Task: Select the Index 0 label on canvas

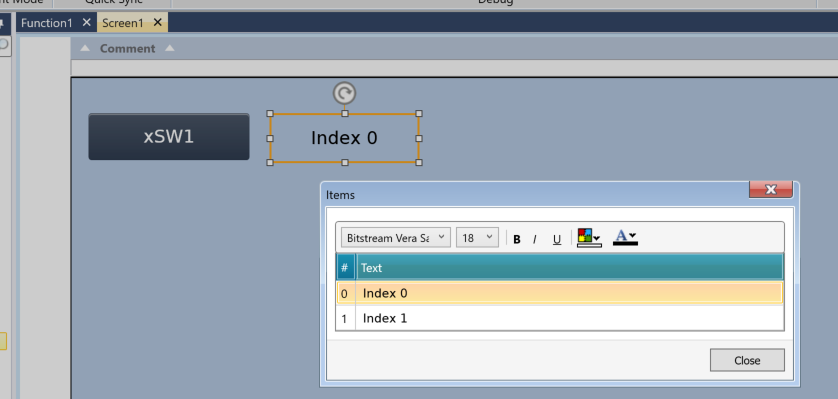Action: pos(344,138)
